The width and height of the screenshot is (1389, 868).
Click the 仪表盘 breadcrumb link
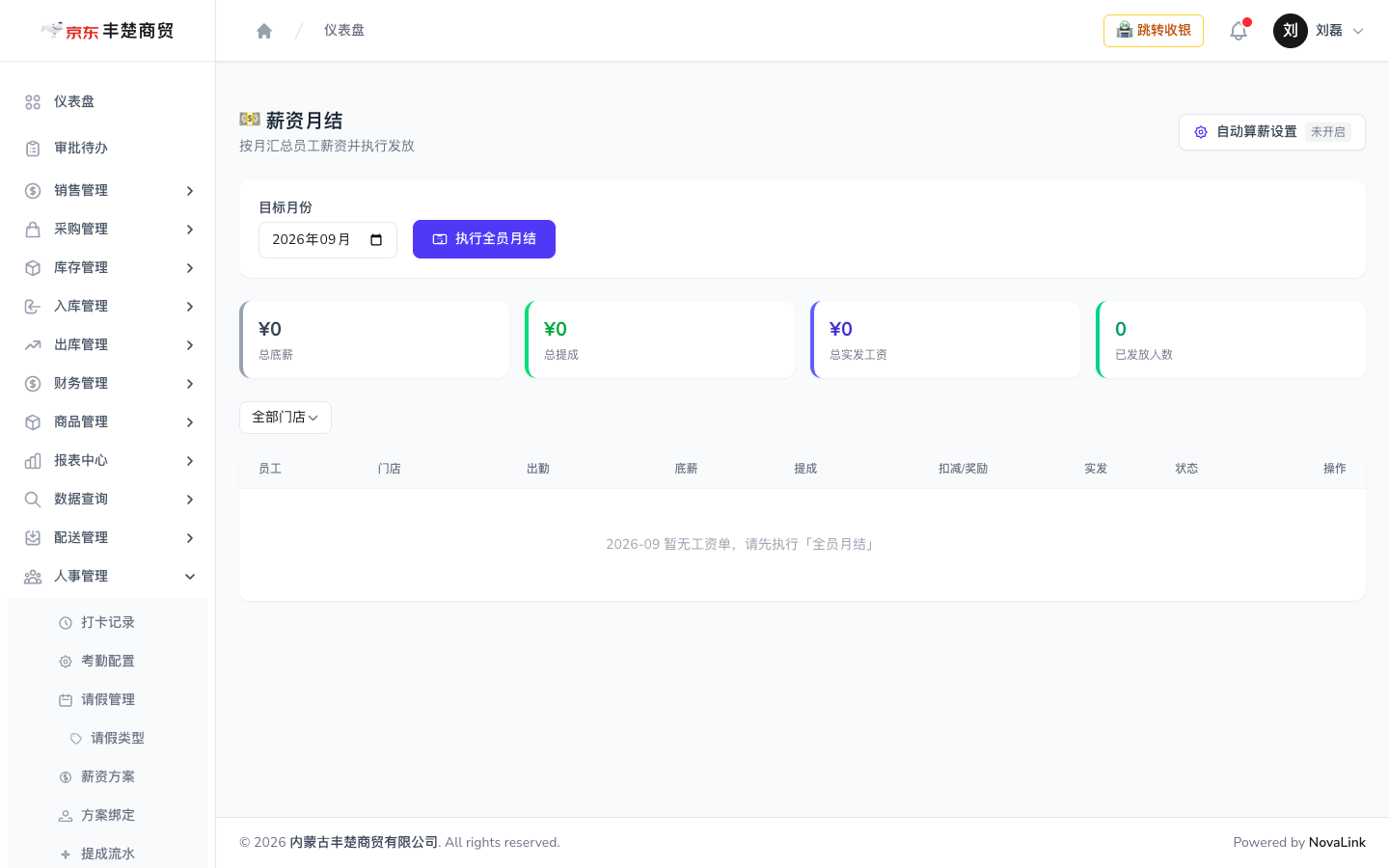344,31
